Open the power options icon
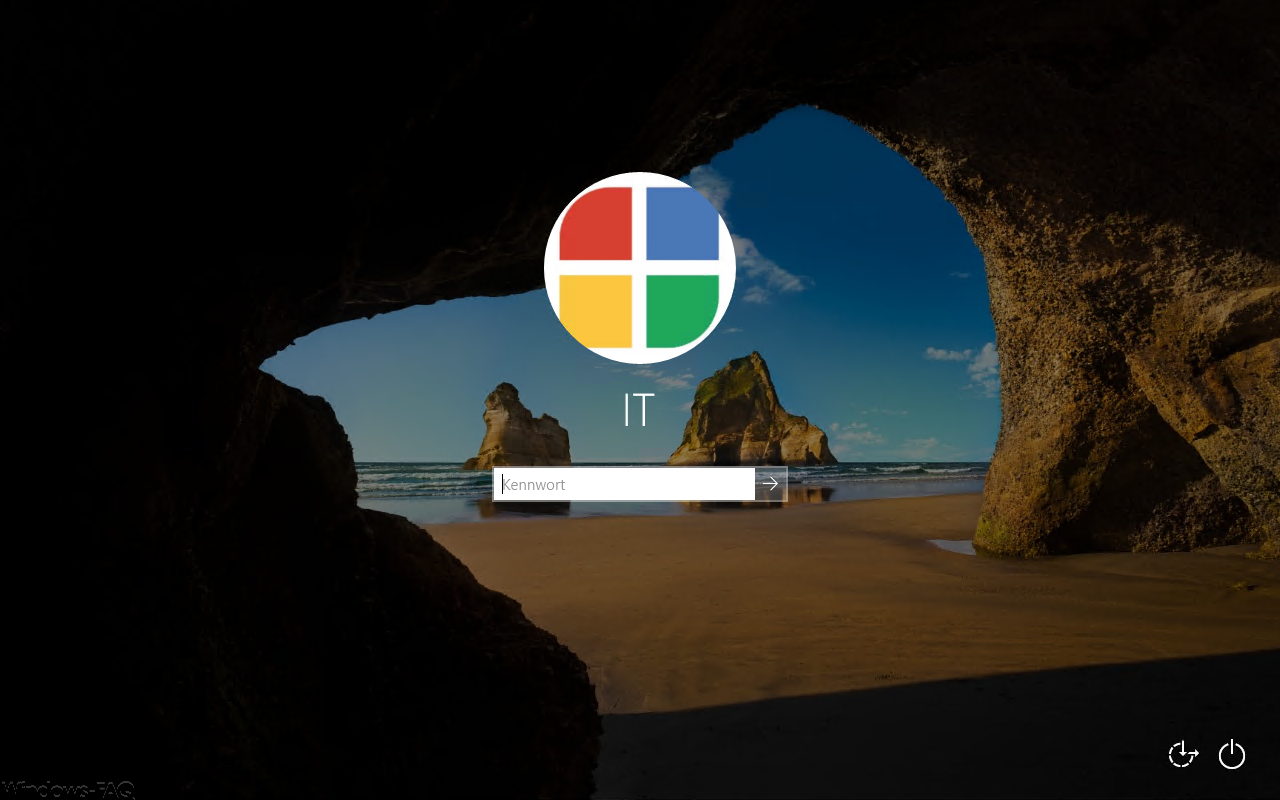The image size is (1280, 800). click(1232, 754)
